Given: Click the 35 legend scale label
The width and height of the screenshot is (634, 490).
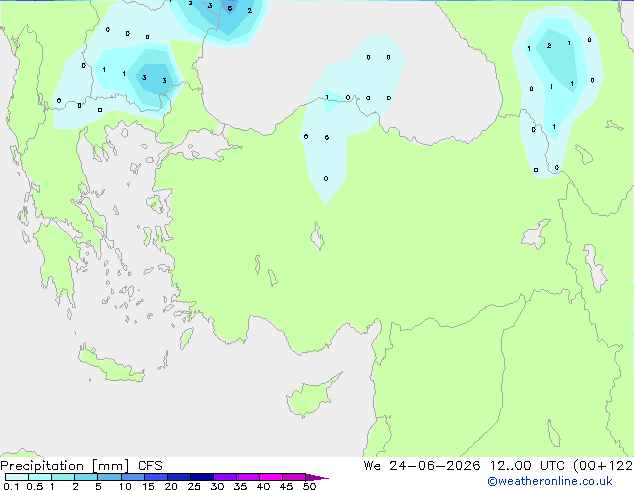Looking at the screenshot, I should [240, 486].
